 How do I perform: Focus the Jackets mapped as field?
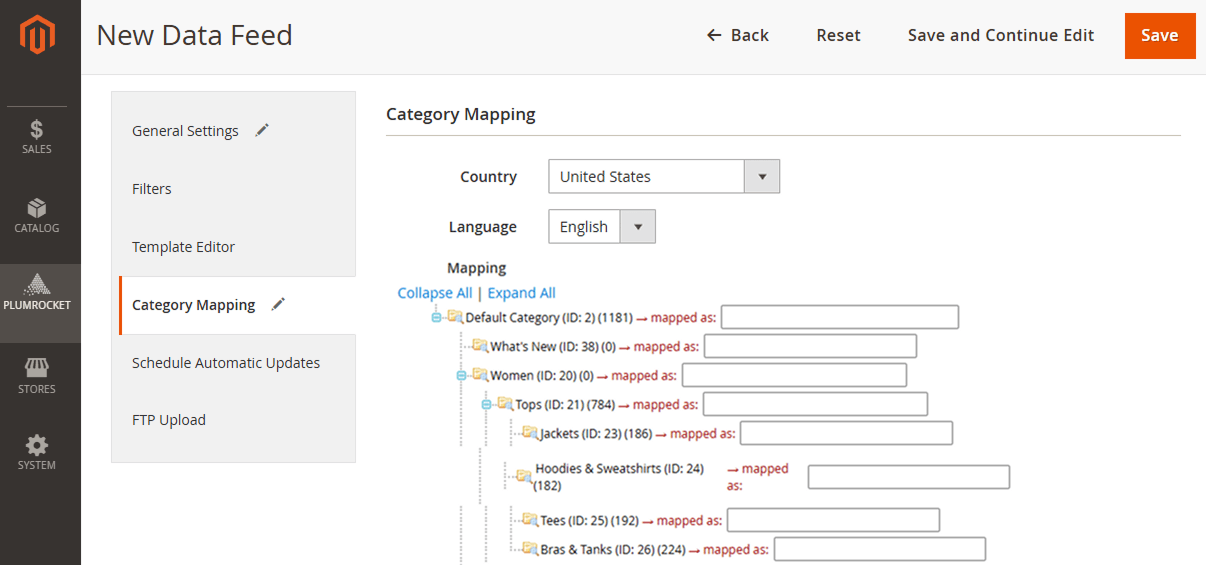coord(846,433)
